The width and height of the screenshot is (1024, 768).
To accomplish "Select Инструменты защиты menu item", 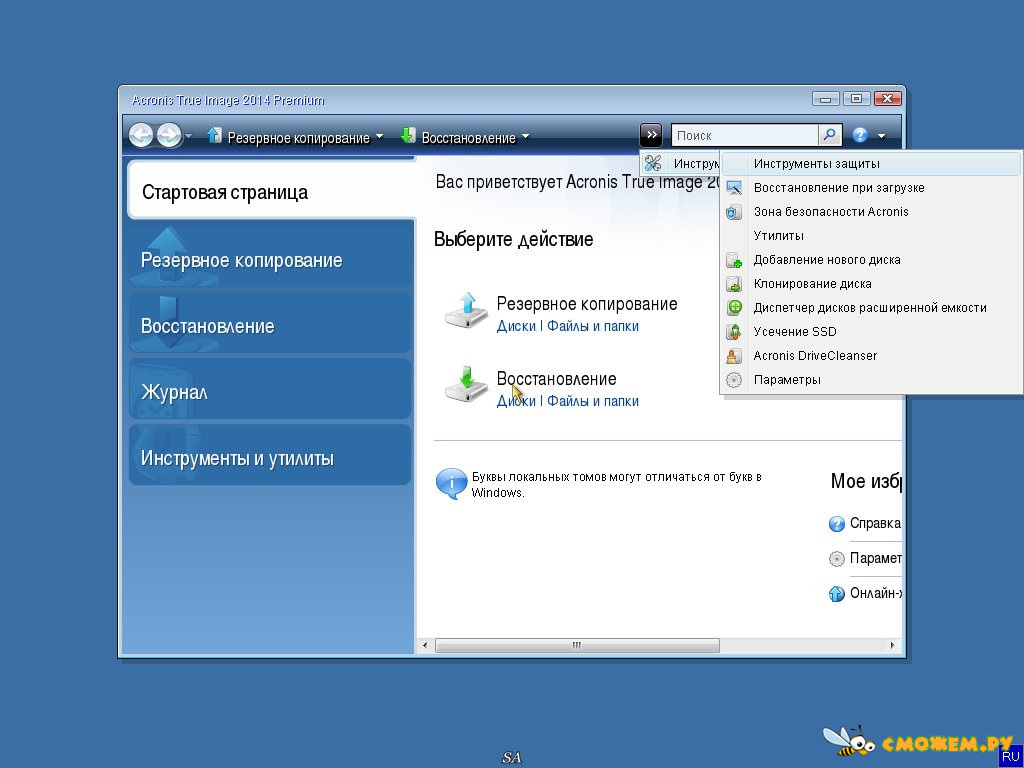I will click(871, 164).
